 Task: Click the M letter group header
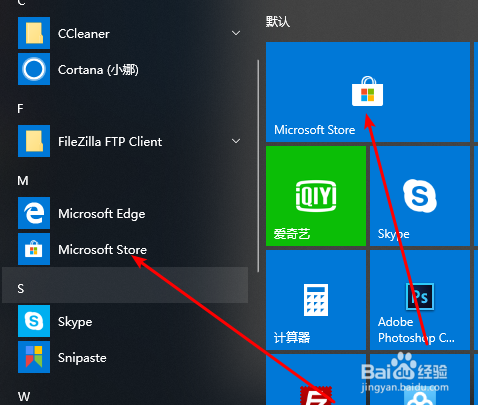click(23, 181)
